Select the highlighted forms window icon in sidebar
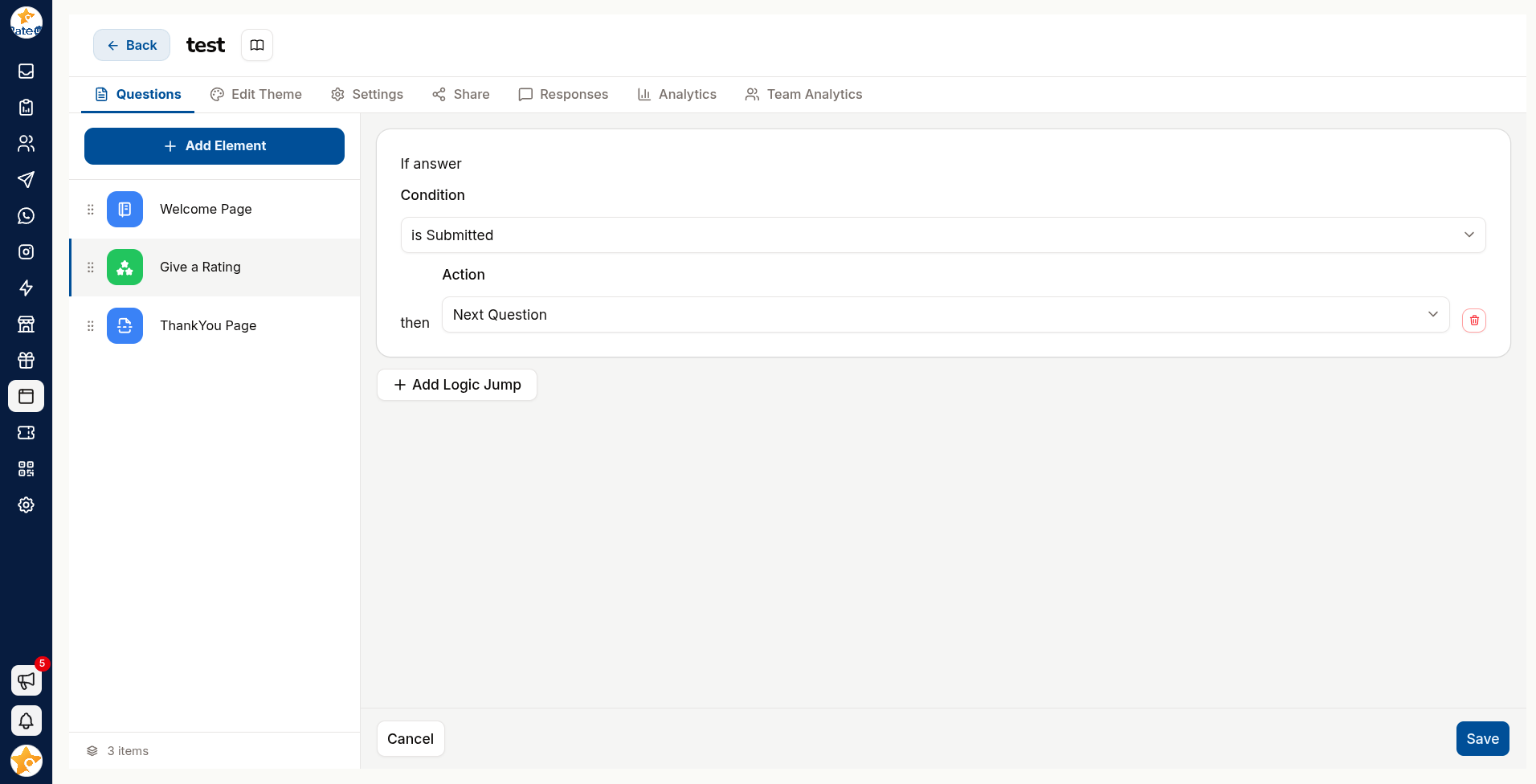The width and height of the screenshot is (1536, 784). click(26, 396)
